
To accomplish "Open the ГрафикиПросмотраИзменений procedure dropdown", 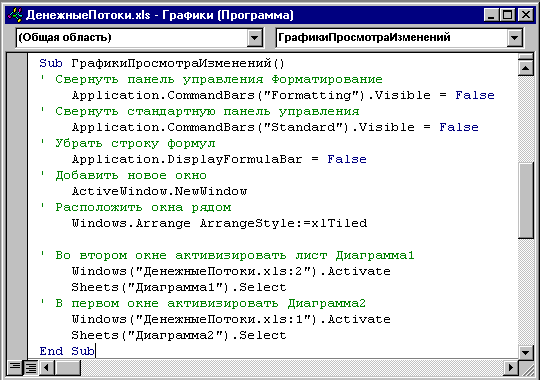I will 514,38.
